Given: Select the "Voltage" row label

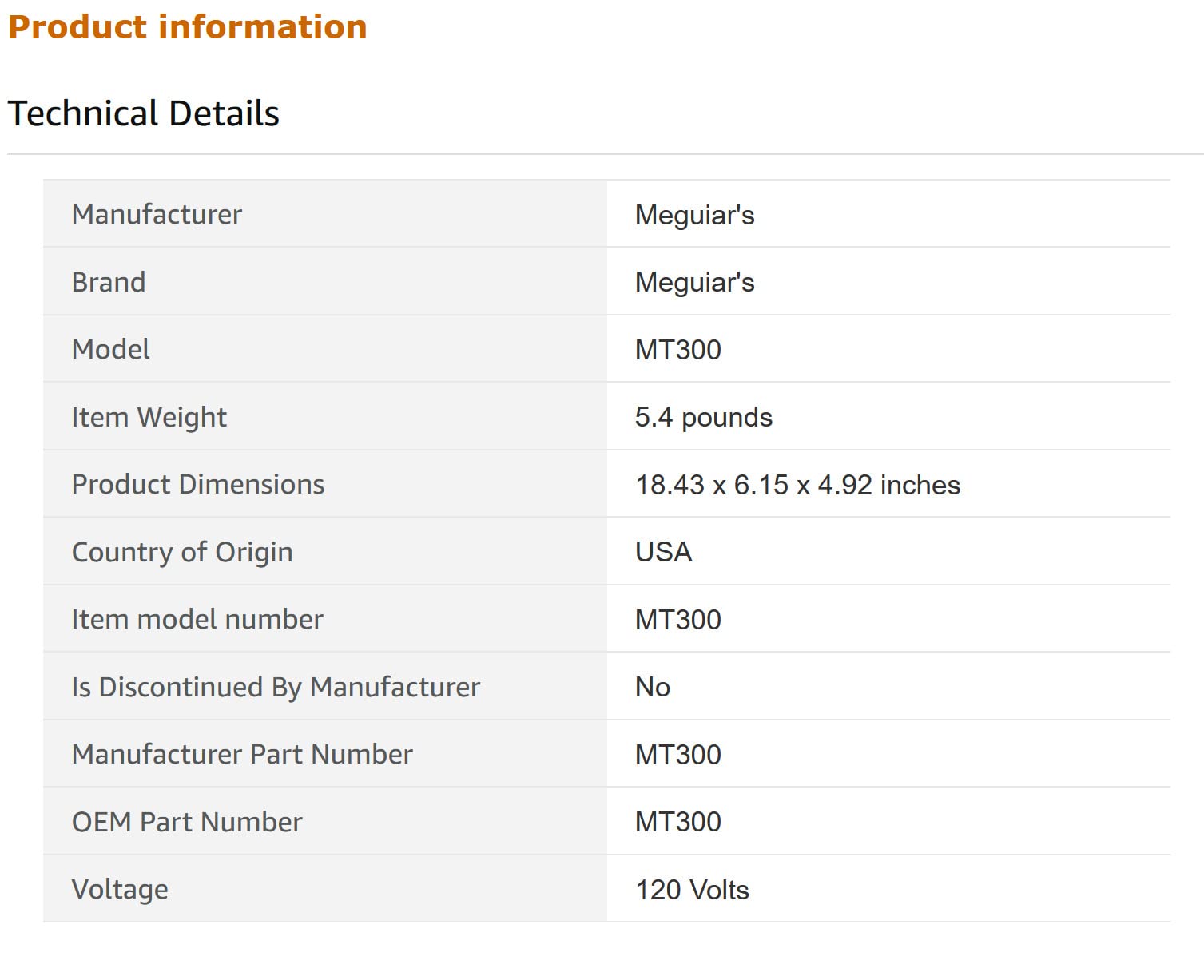Looking at the screenshot, I should [x=120, y=889].
